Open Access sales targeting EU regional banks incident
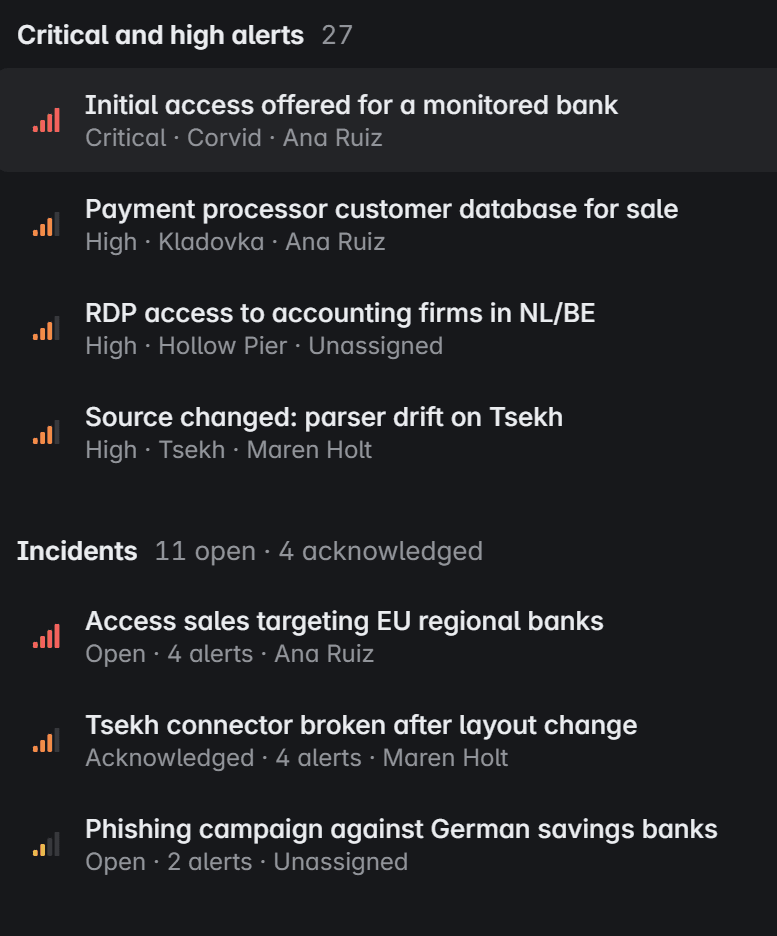 tap(388, 636)
